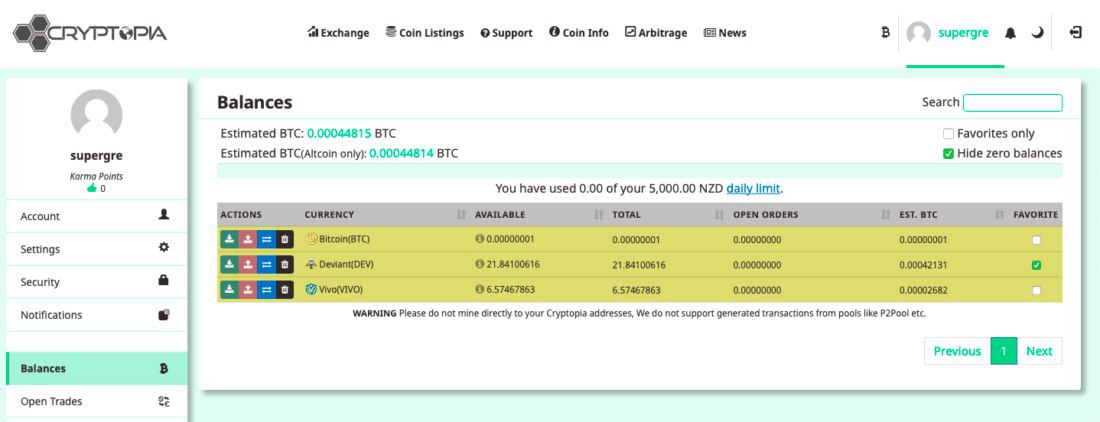Open the Support page
1100x422 pixels.
[x=507, y=33]
